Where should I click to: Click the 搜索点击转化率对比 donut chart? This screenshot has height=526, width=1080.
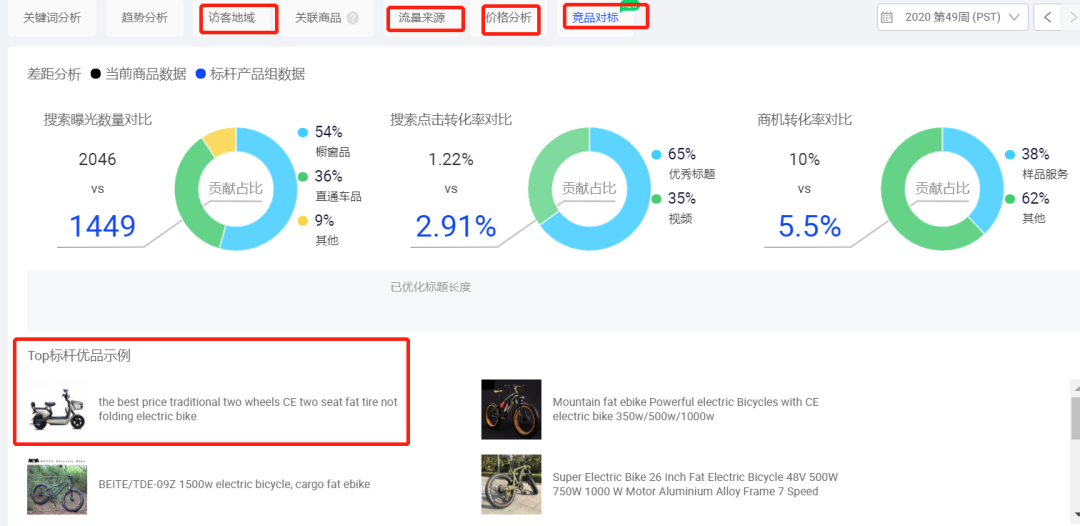tap(589, 189)
